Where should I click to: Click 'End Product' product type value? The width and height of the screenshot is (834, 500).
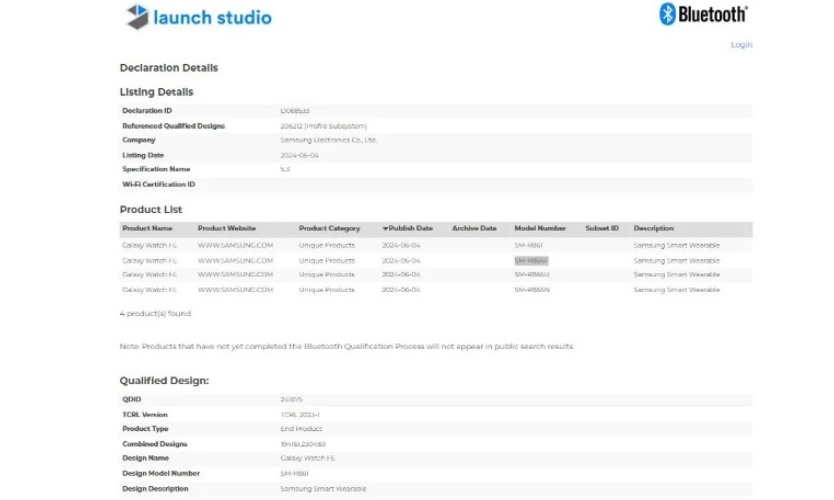tap(301, 429)
